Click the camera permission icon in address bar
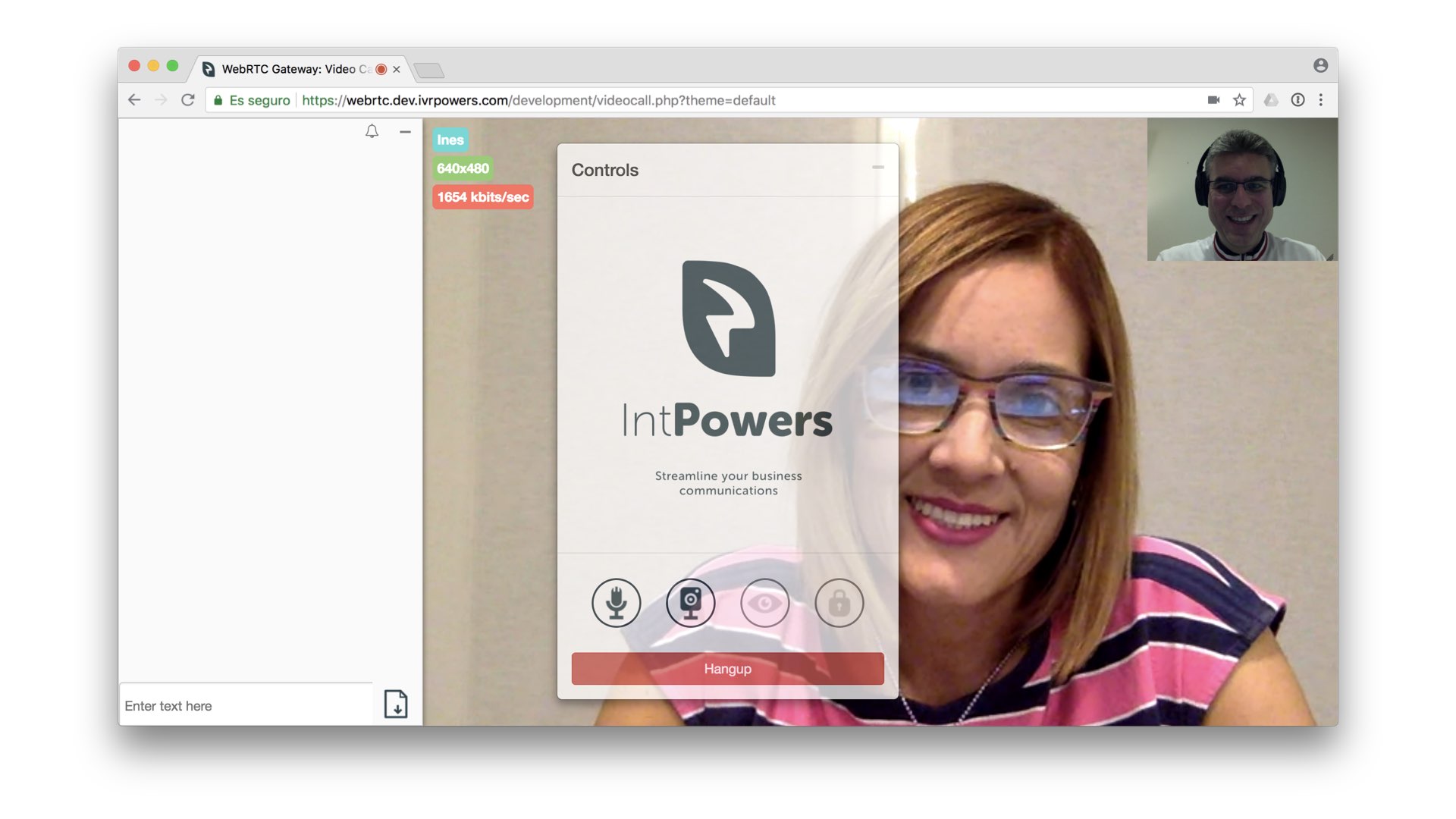The width and height of the screenshot is (1456, 819). click(1213, 100)
